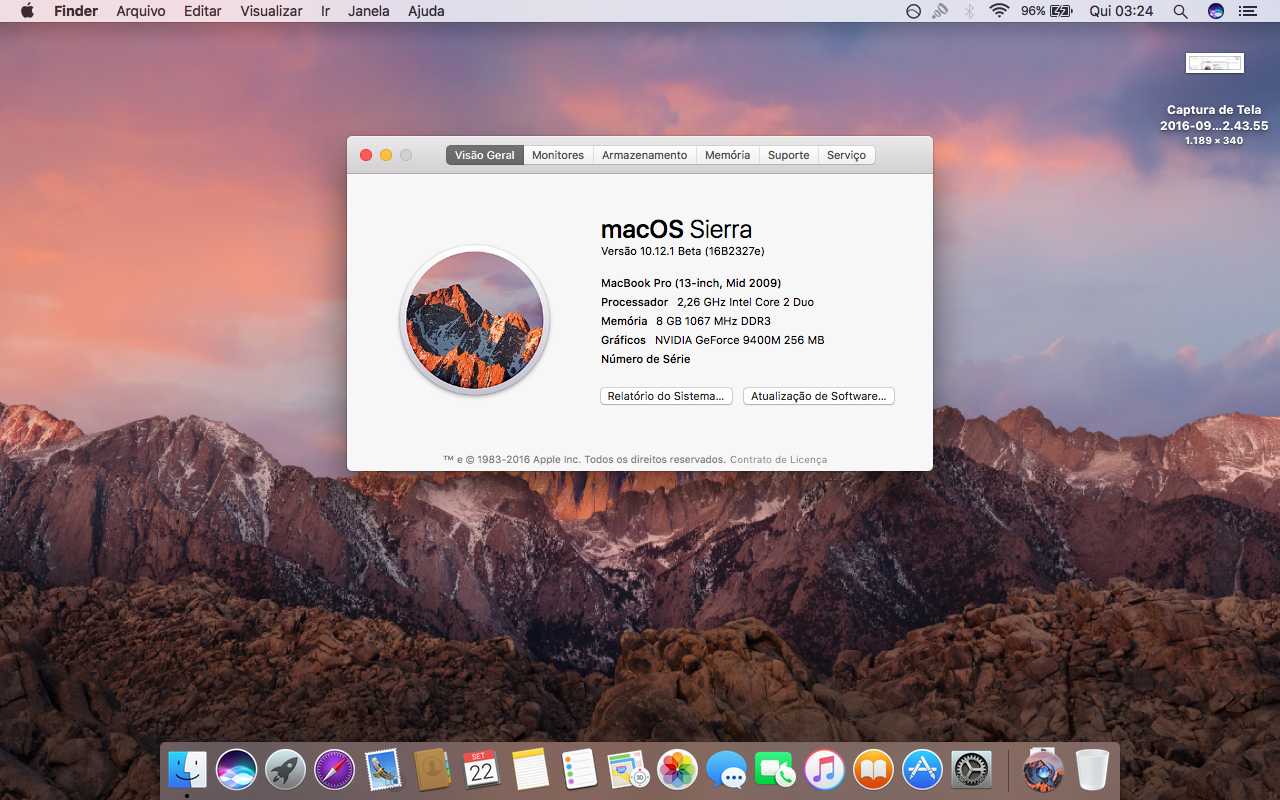Open Spotlight search magnifier
This screenshot has width=1280, height=800.
point(1180,11)
